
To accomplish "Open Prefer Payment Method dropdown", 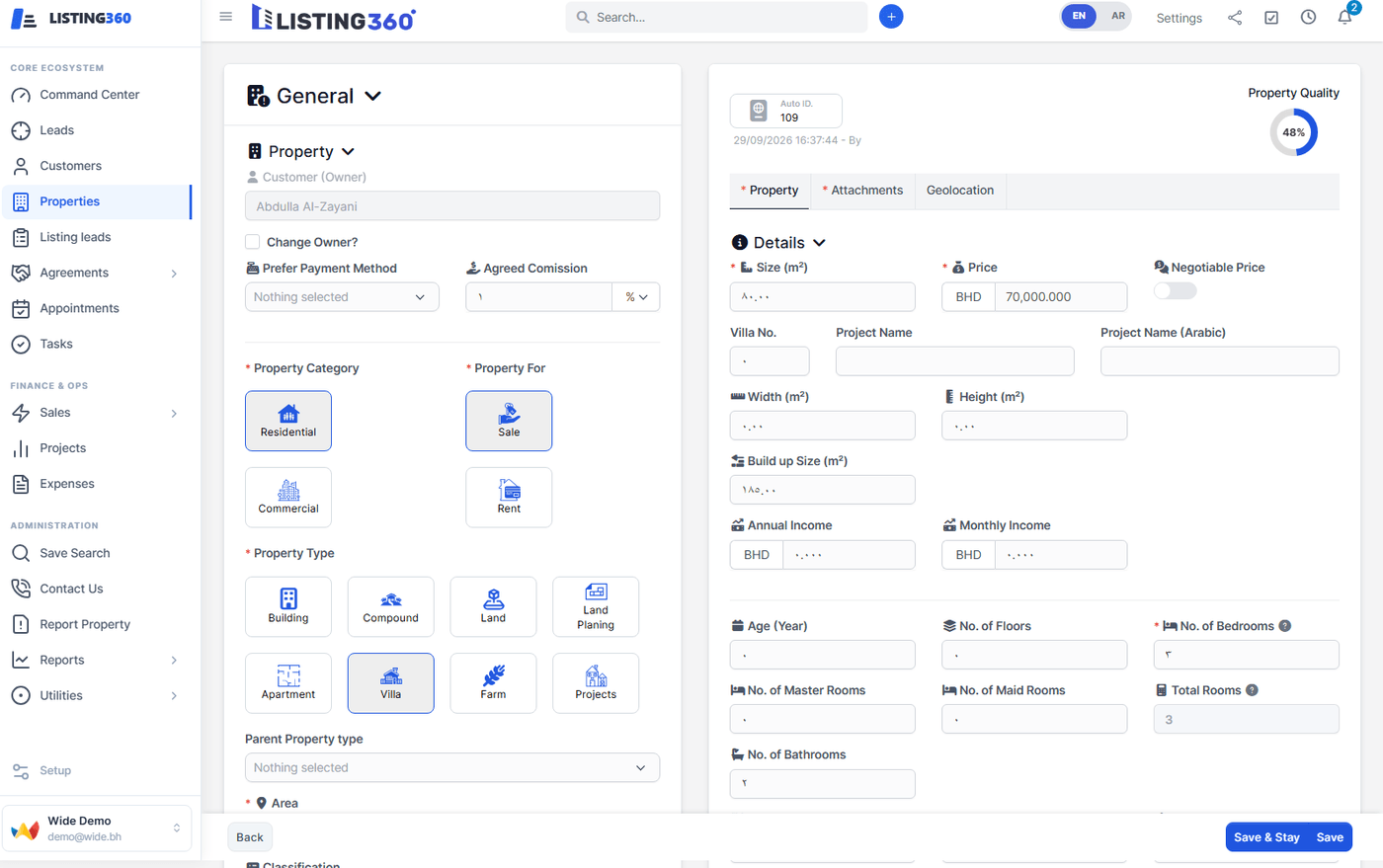I will 342,297.
